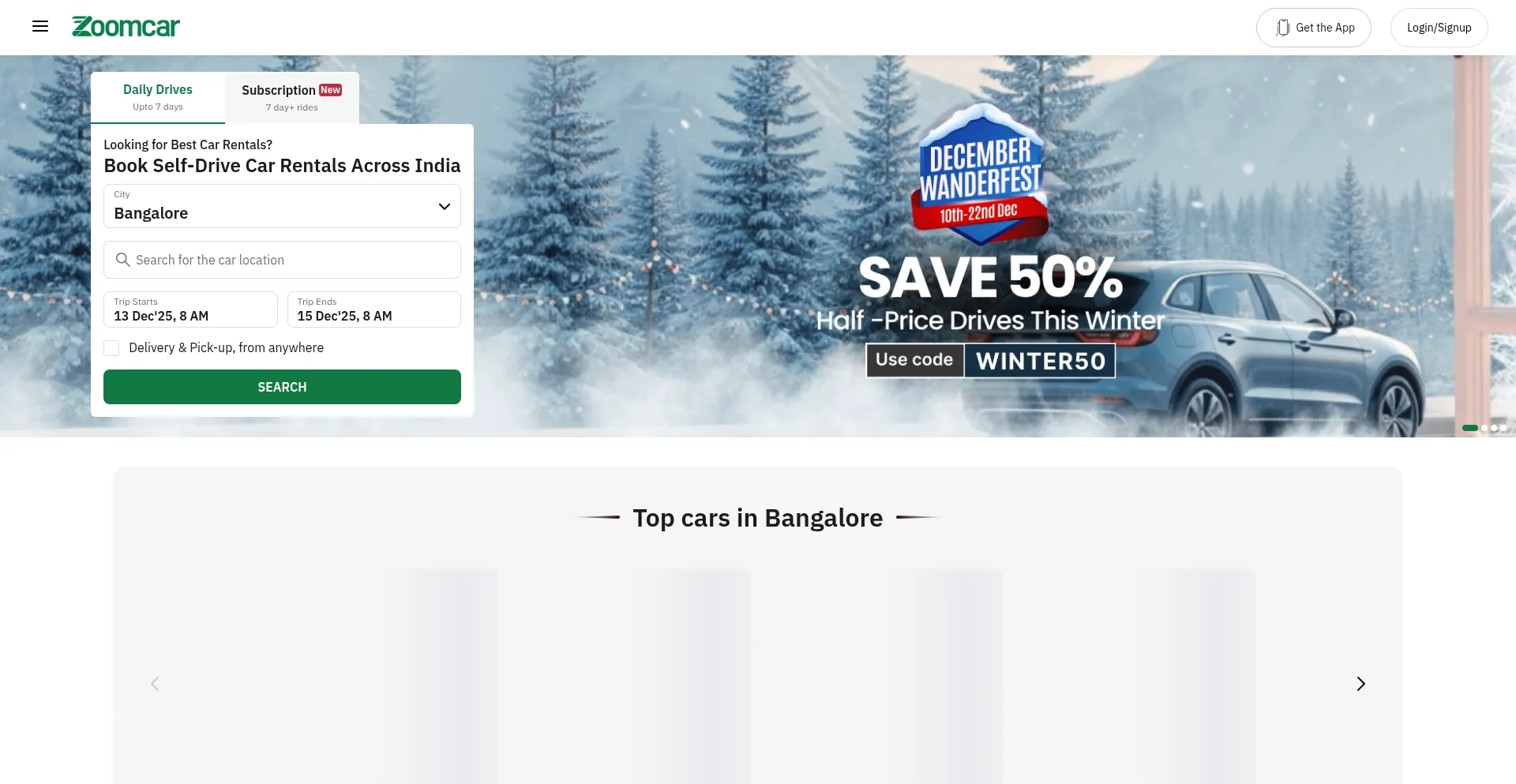Open Login/Signup

tap(1439, 28)
